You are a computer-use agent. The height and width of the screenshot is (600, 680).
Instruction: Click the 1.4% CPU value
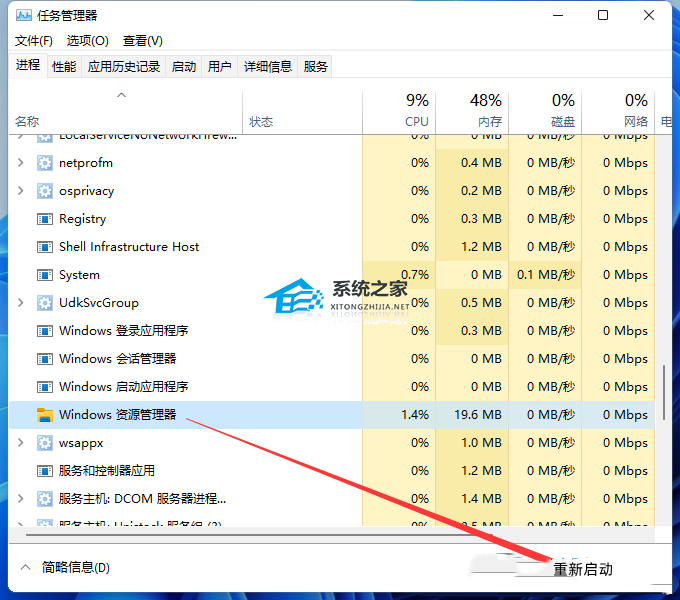(x=415, y=415)
